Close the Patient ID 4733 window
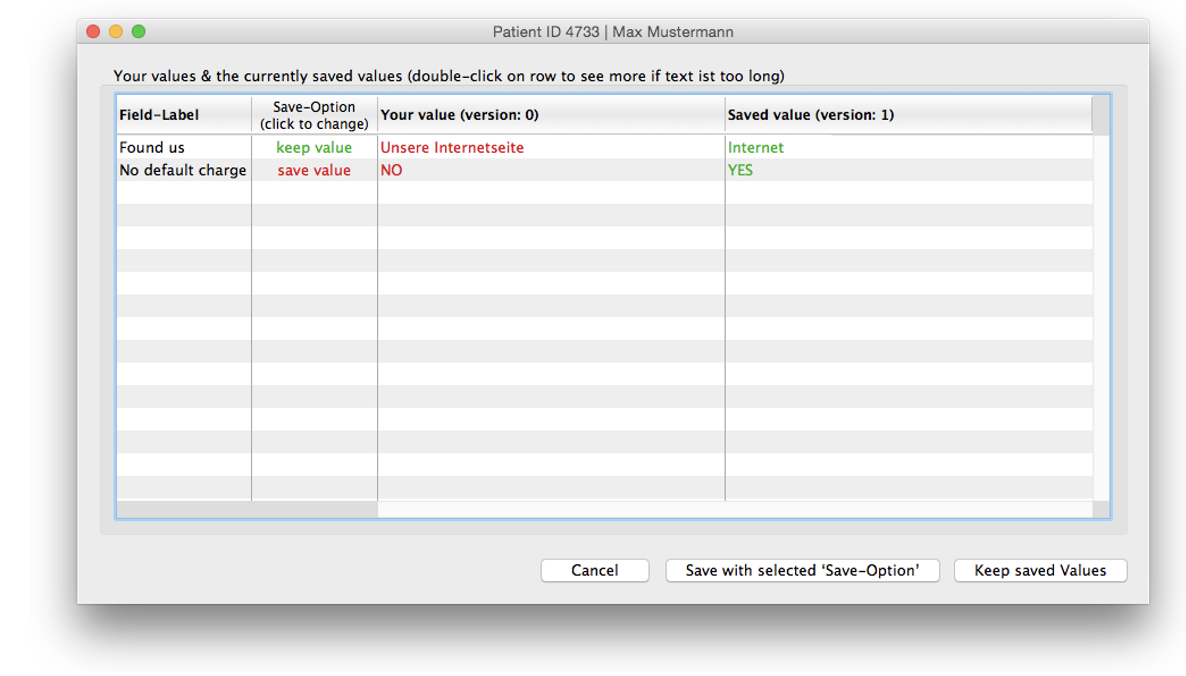This screenshot has height=676, width=1186. [93, 32]
